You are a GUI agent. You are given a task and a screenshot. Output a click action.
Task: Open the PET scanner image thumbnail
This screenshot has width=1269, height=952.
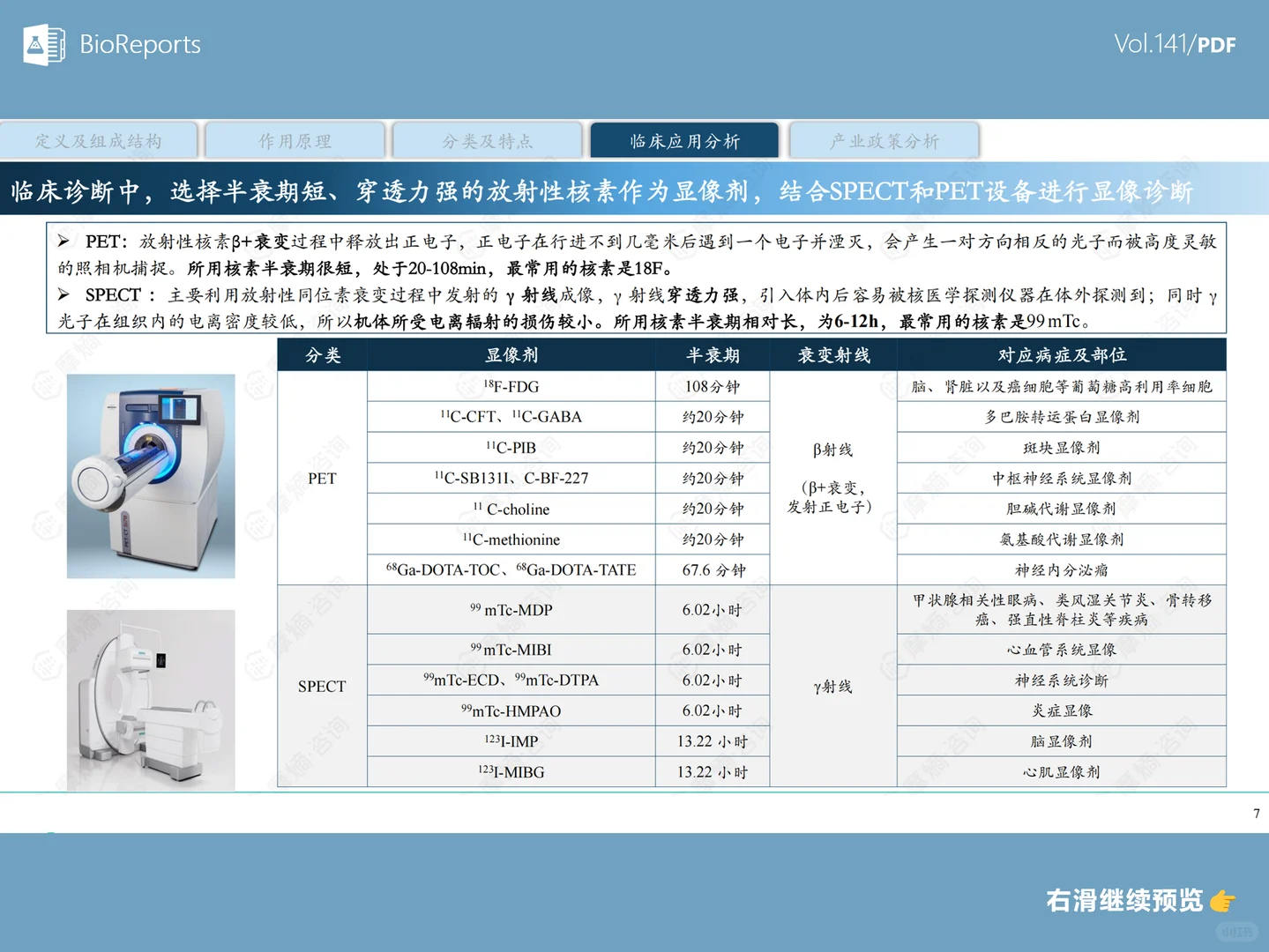[150, 476]
